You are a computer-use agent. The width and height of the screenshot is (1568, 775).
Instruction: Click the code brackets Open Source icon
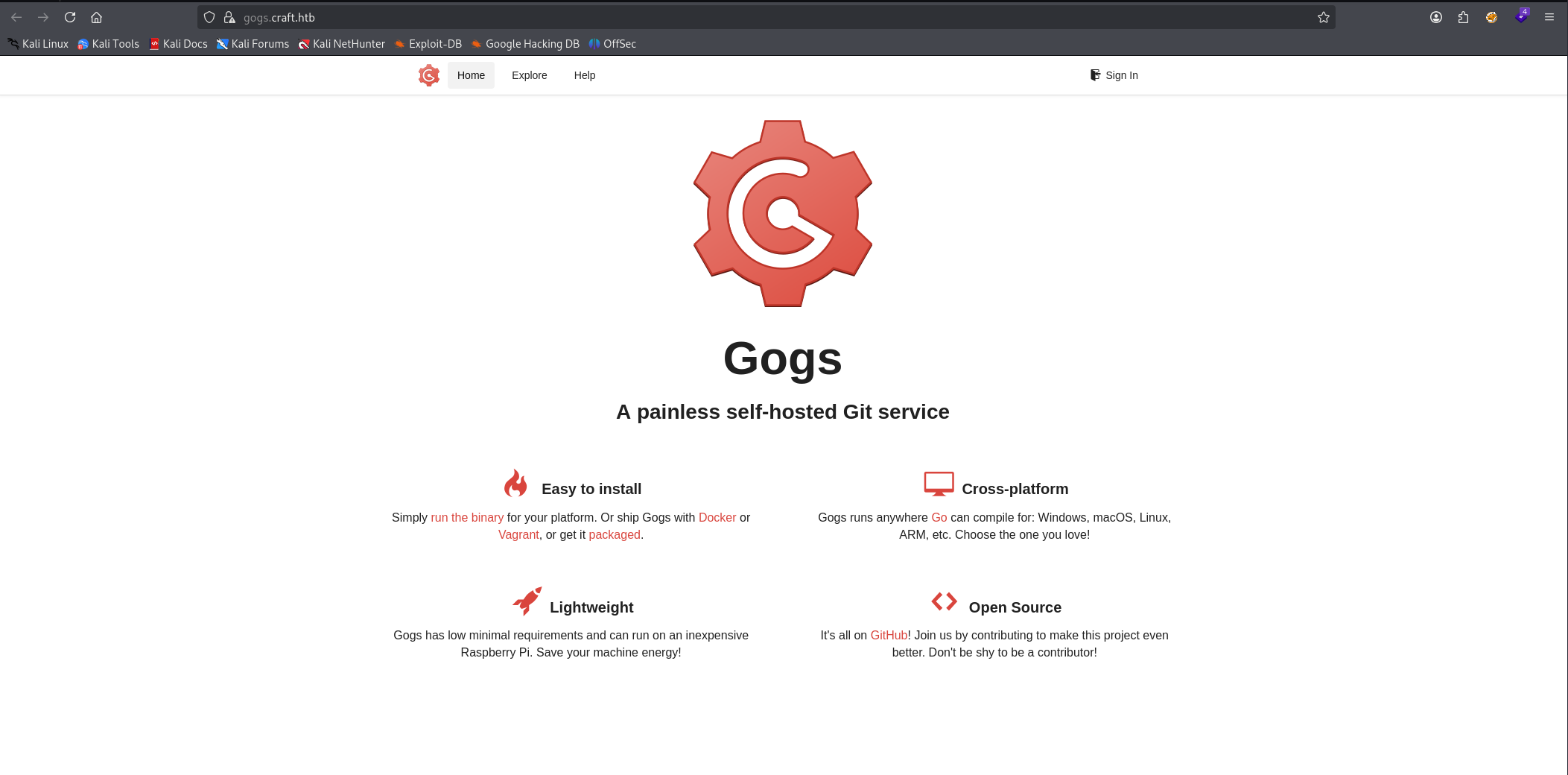tap(945, 601)
